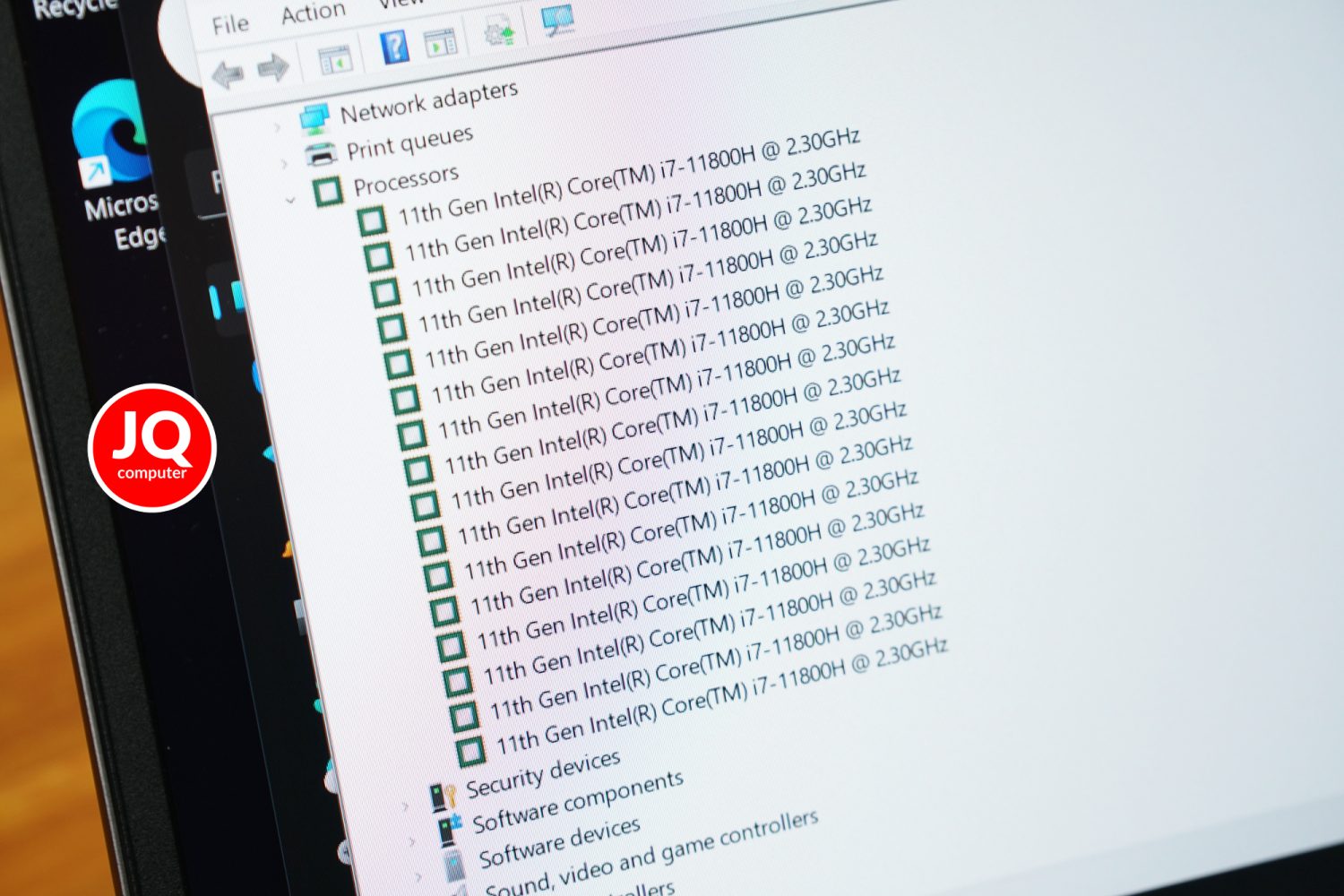Click the Software devices category icon
Screen dimensions: 1344x896
pyautogui.click(x=456, y=864)
